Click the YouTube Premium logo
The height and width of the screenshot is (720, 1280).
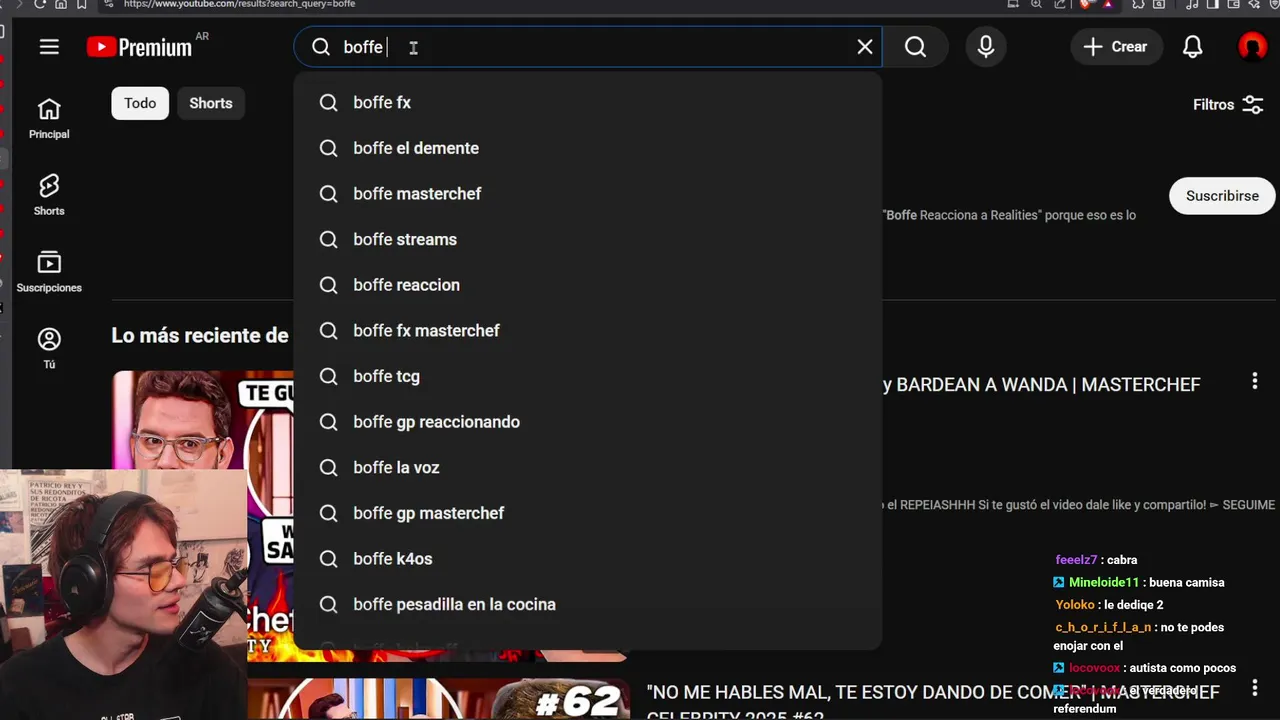tap(139, 47)
